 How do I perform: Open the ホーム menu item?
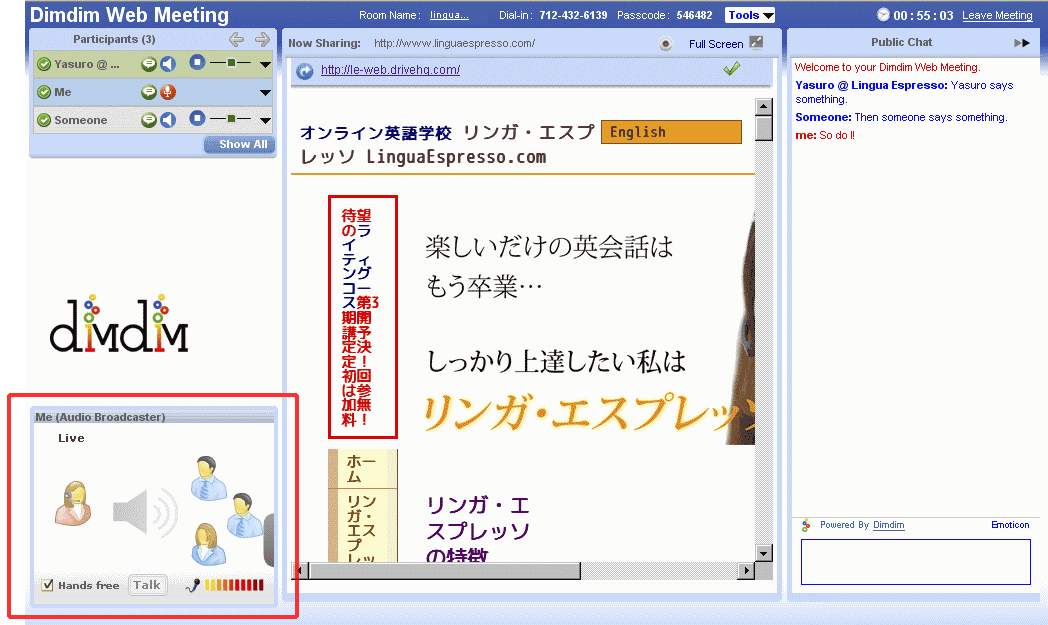(362, 469)
